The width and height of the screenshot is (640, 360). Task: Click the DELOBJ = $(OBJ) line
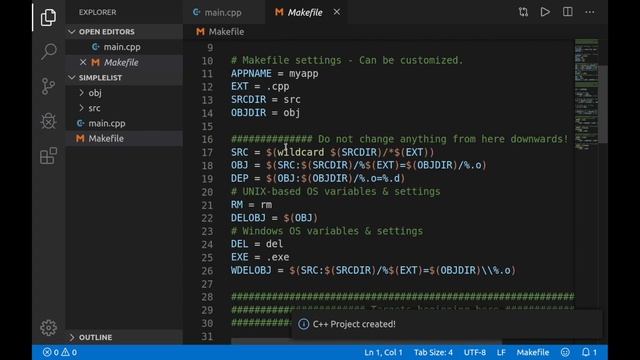pos(274,218)
